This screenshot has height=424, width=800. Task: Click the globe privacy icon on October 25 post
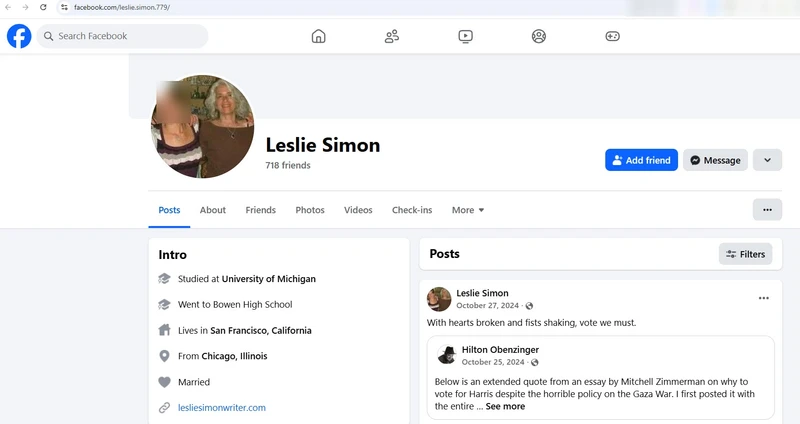[x=534, y=362]
